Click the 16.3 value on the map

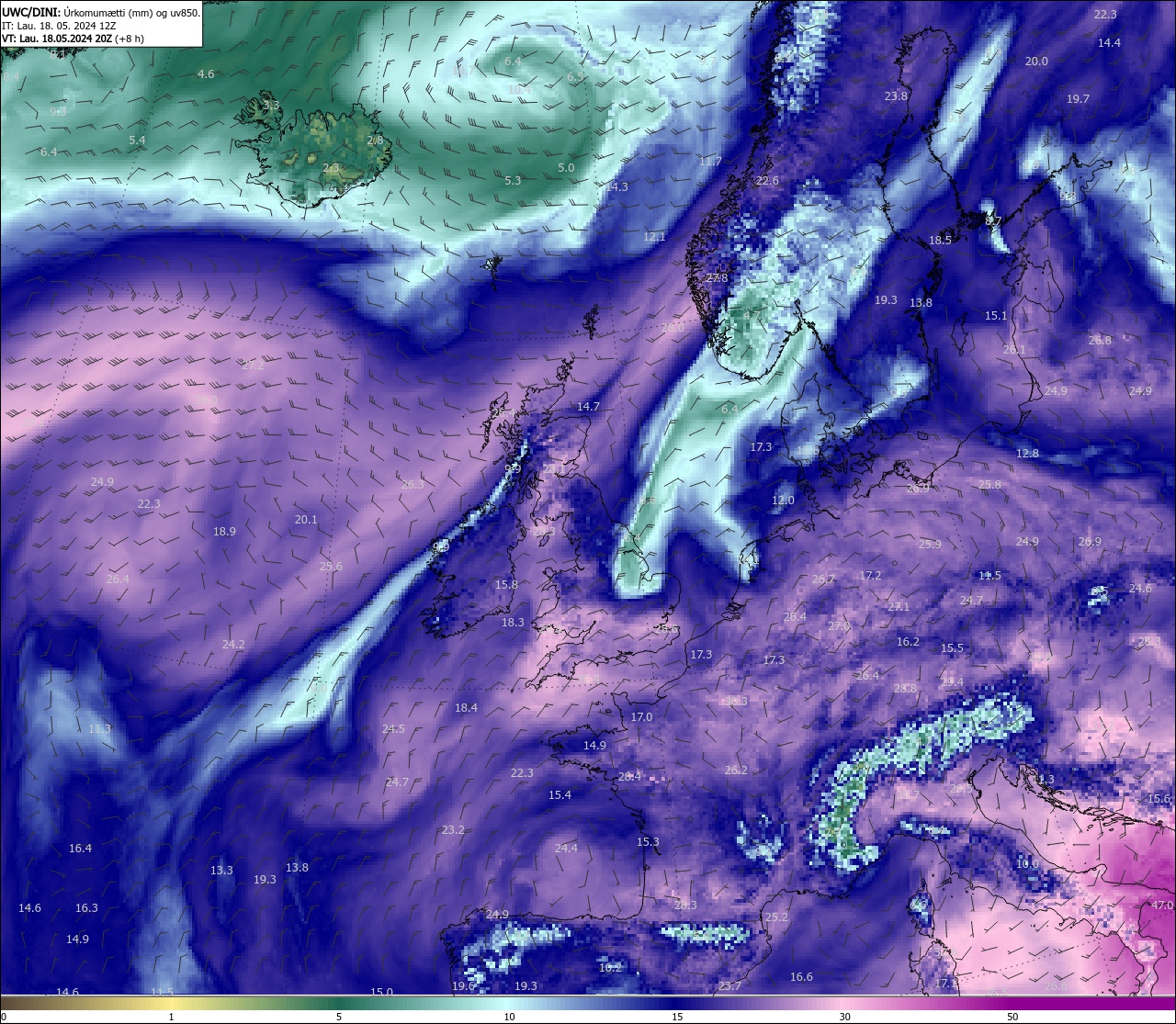click(86, 907)
